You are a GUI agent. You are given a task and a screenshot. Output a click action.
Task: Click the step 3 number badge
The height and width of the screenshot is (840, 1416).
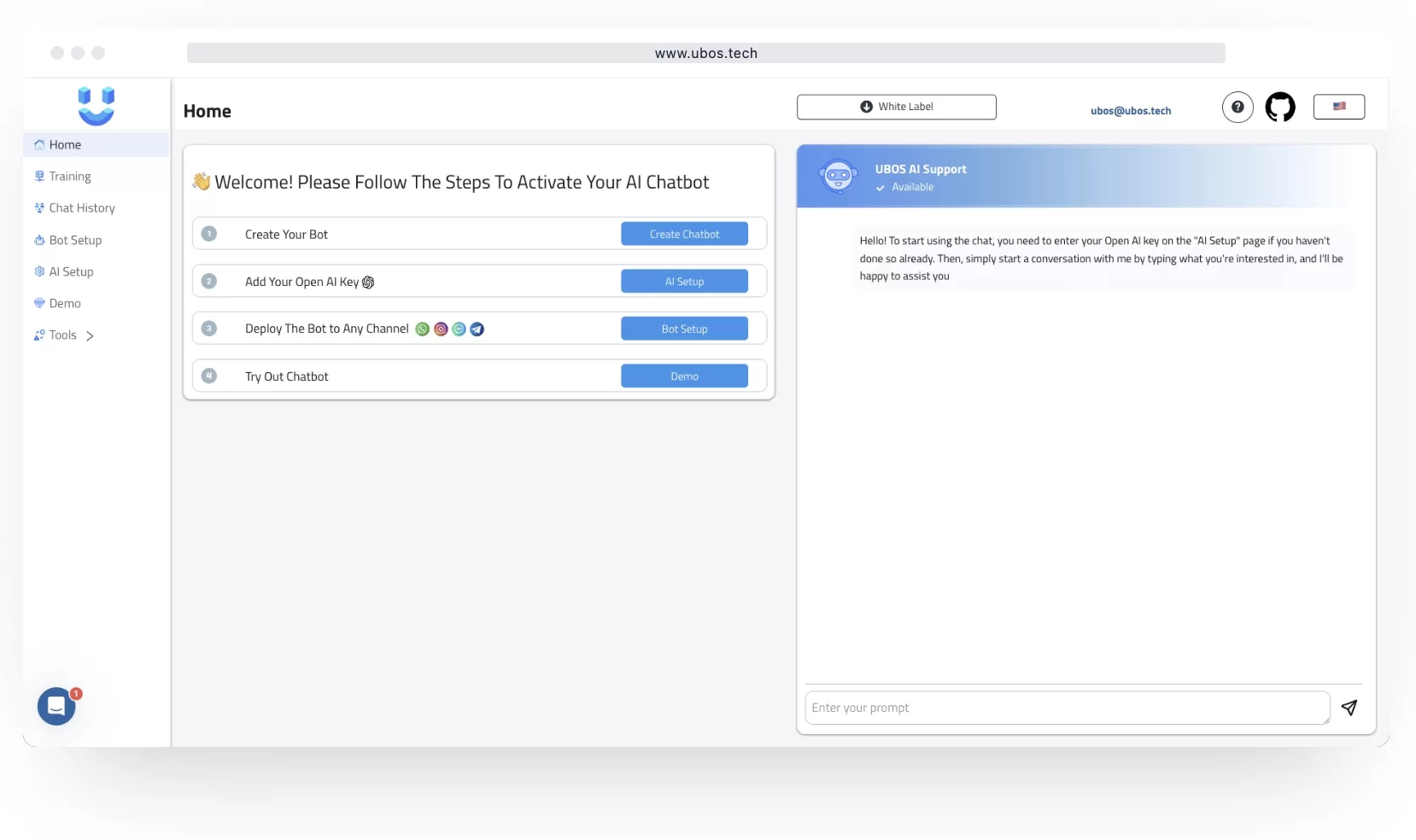tap(209, 329)
